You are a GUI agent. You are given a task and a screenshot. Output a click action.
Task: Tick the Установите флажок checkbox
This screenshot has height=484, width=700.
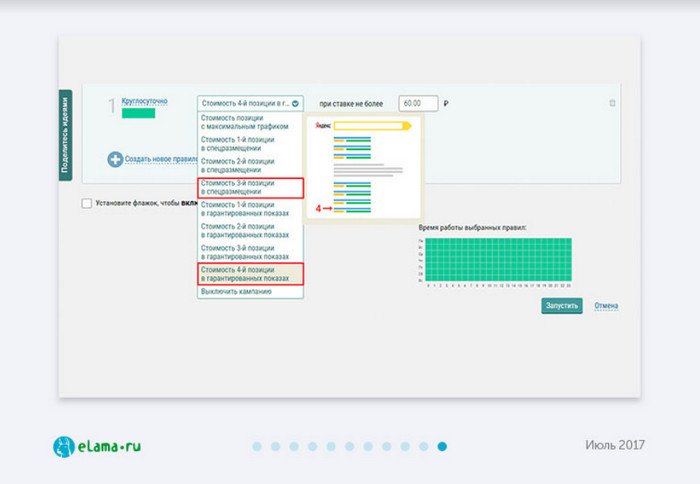87,204
